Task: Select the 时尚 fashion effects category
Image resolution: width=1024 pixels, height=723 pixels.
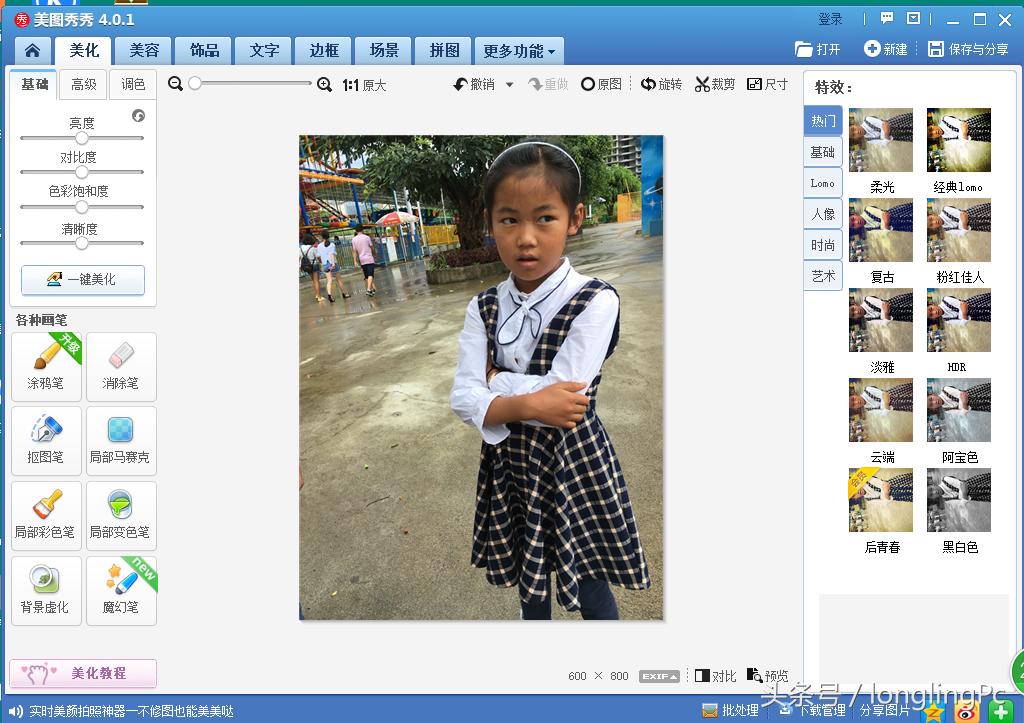Action: [x=823, y=246]
